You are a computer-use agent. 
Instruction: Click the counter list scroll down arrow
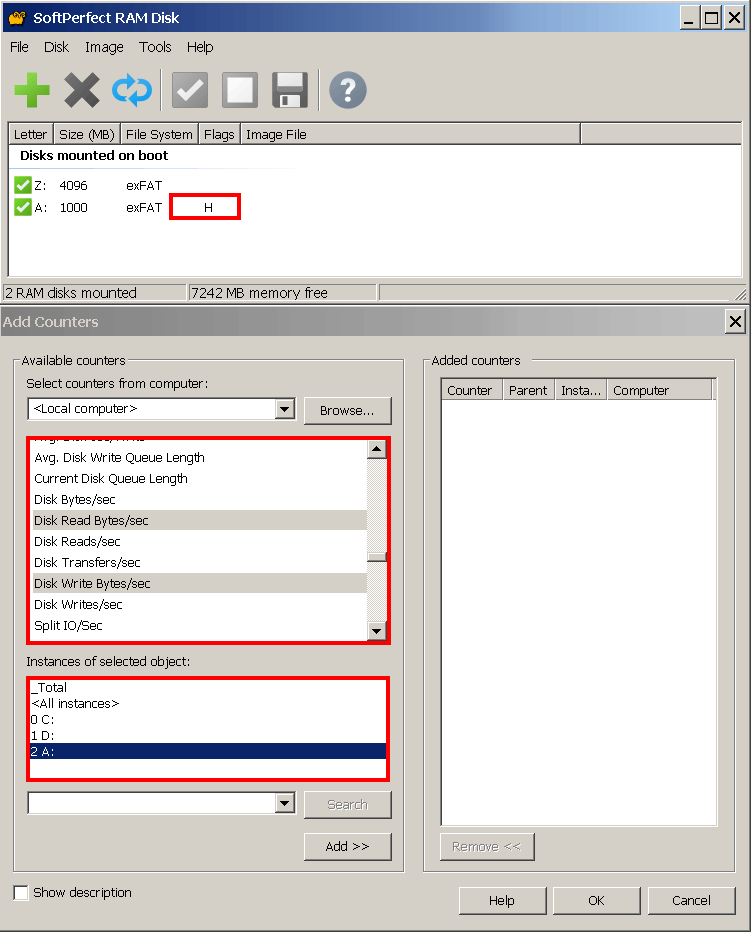pyautogui.click(x=376, y=631)
